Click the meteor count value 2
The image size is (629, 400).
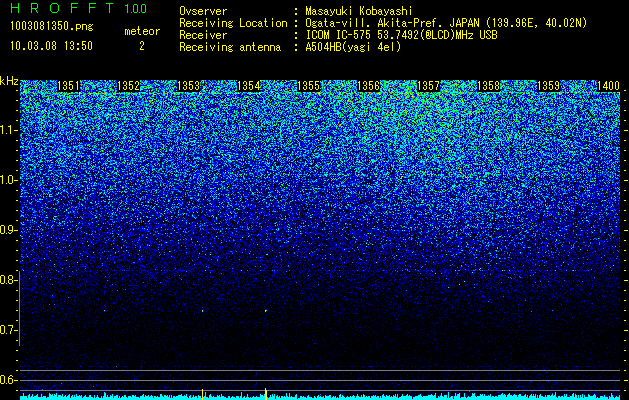click(142, 46)
